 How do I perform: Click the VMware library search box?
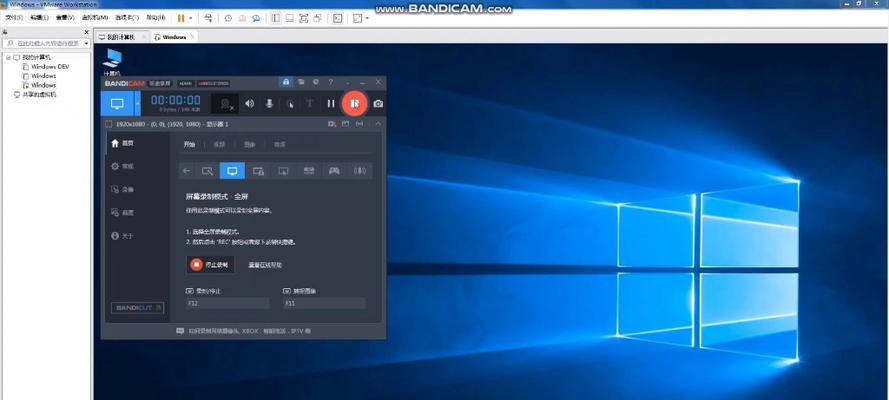pyautogui.click(x=45, y=43)
